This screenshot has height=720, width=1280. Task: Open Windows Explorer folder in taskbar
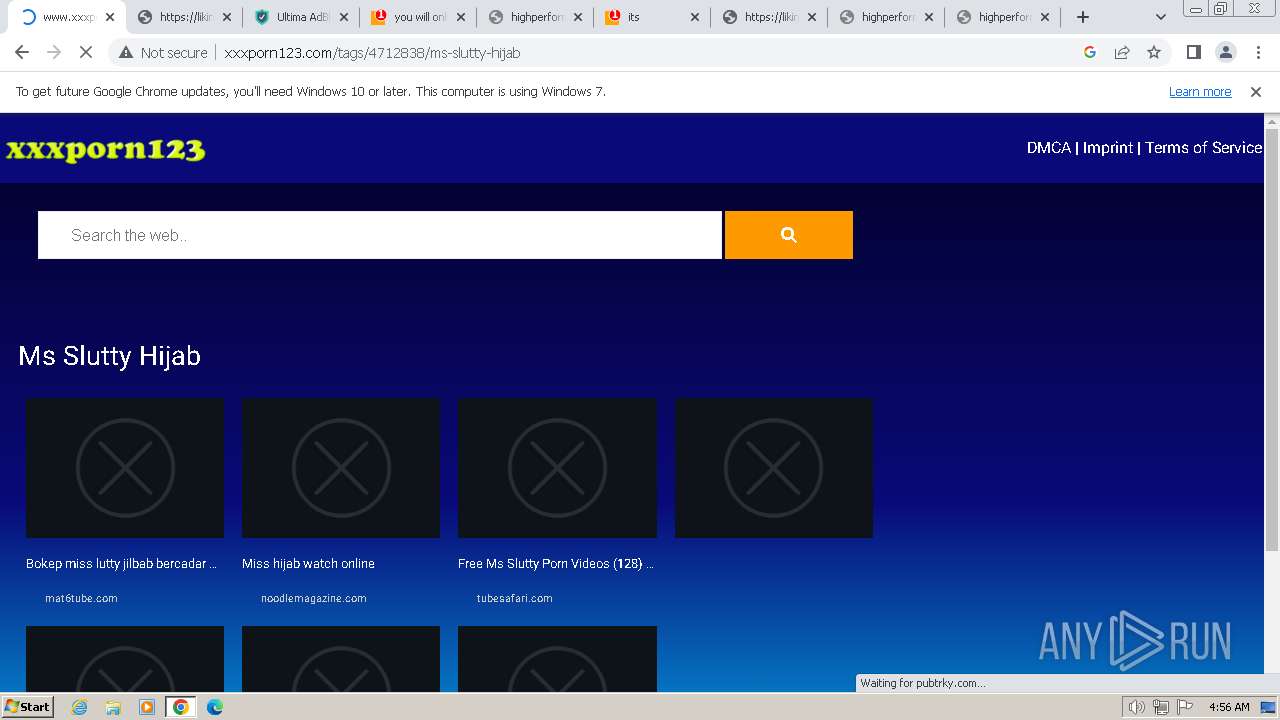coord(113,707)
